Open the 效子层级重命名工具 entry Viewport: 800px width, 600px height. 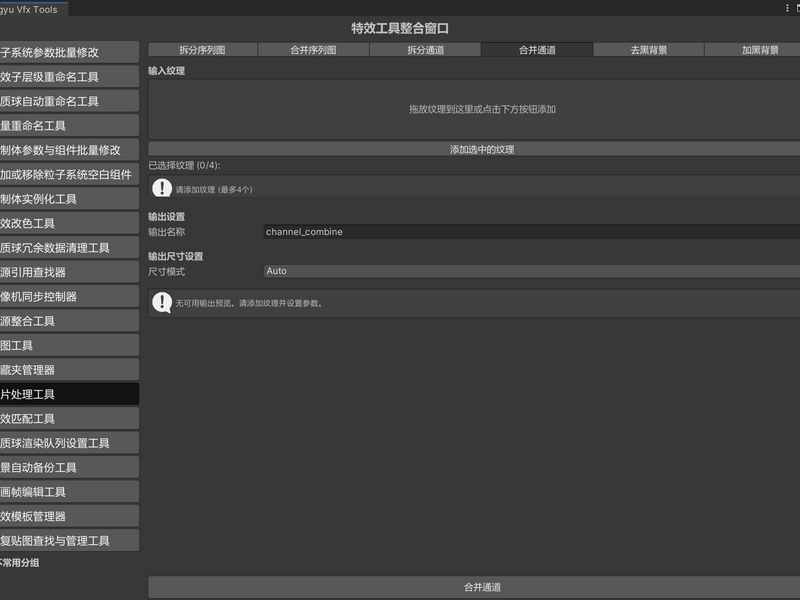[69, 77]
